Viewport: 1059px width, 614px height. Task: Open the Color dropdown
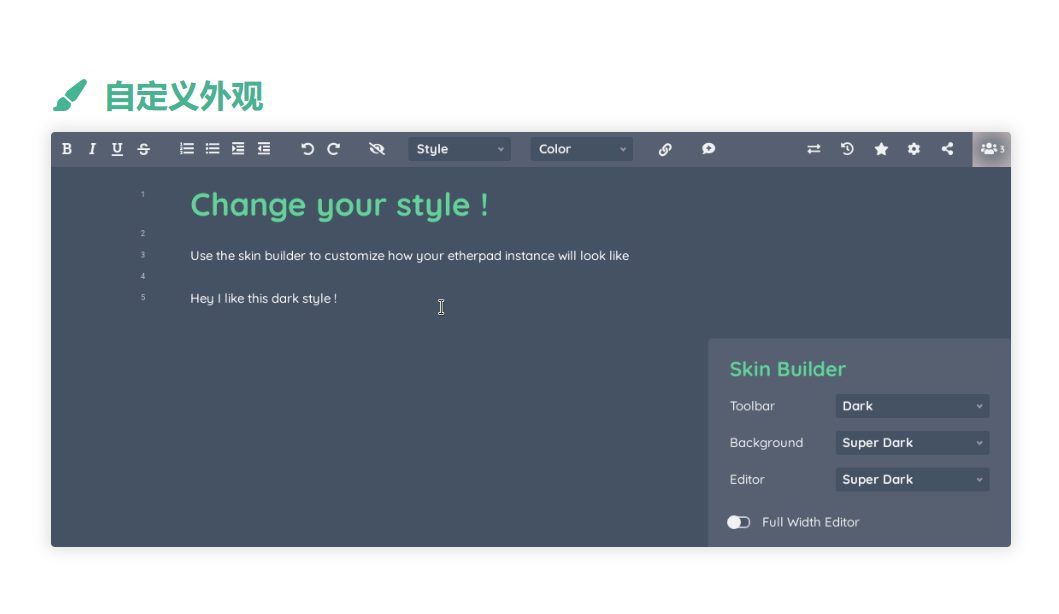pos(582,149)
